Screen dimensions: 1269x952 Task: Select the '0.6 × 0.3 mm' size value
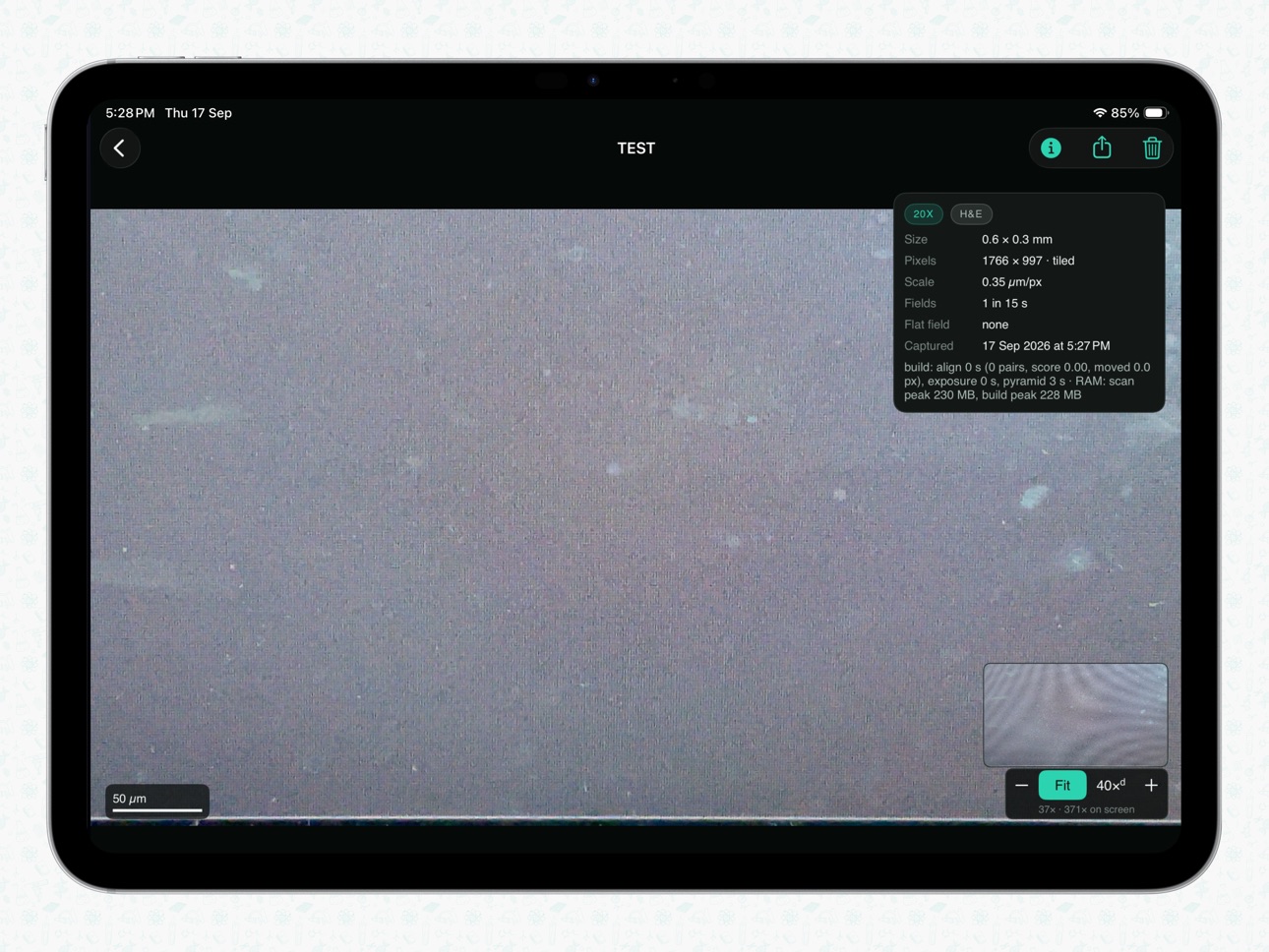tap(1017, 239)
